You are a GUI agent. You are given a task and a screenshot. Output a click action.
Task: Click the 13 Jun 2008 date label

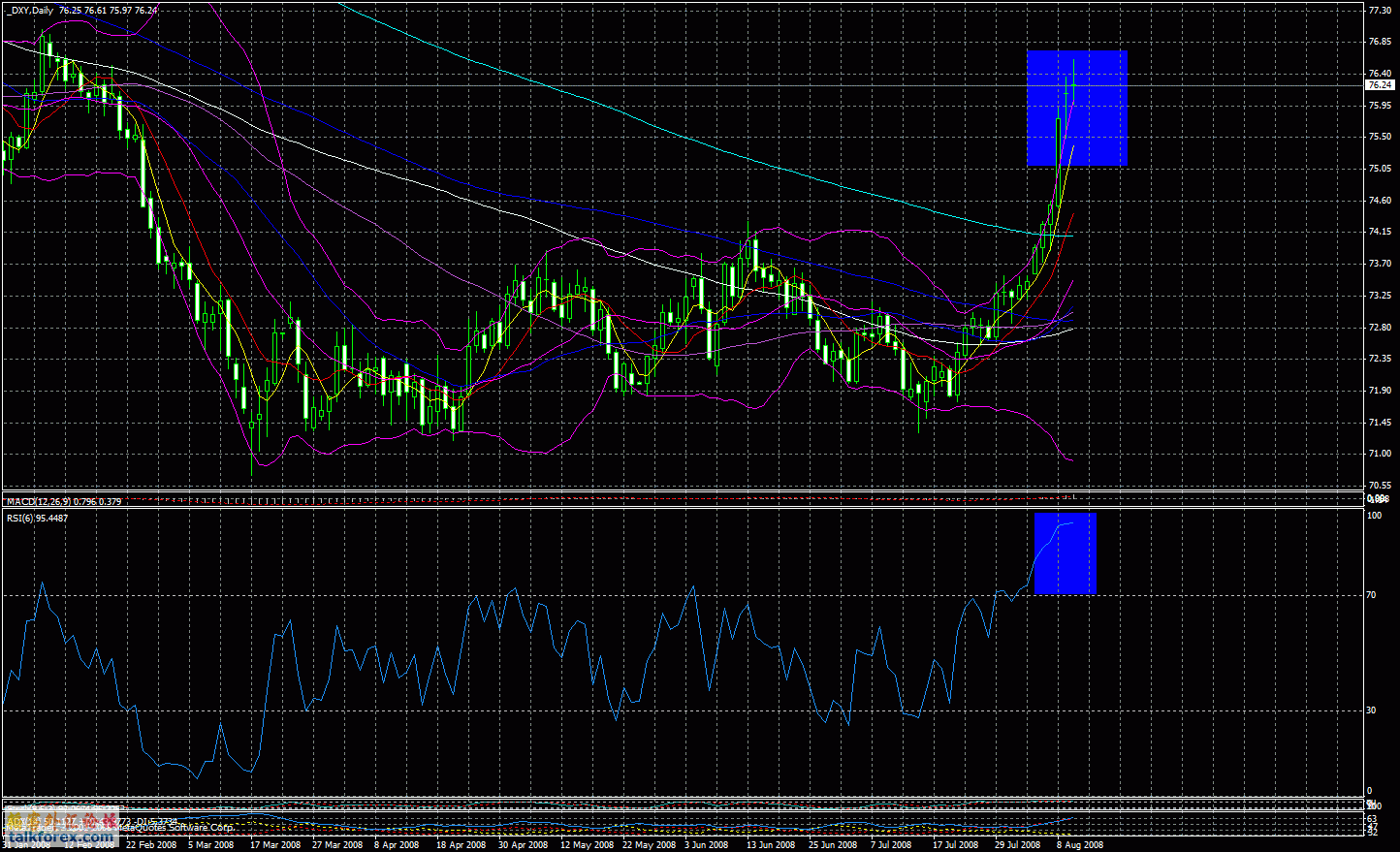coord(771,845)
